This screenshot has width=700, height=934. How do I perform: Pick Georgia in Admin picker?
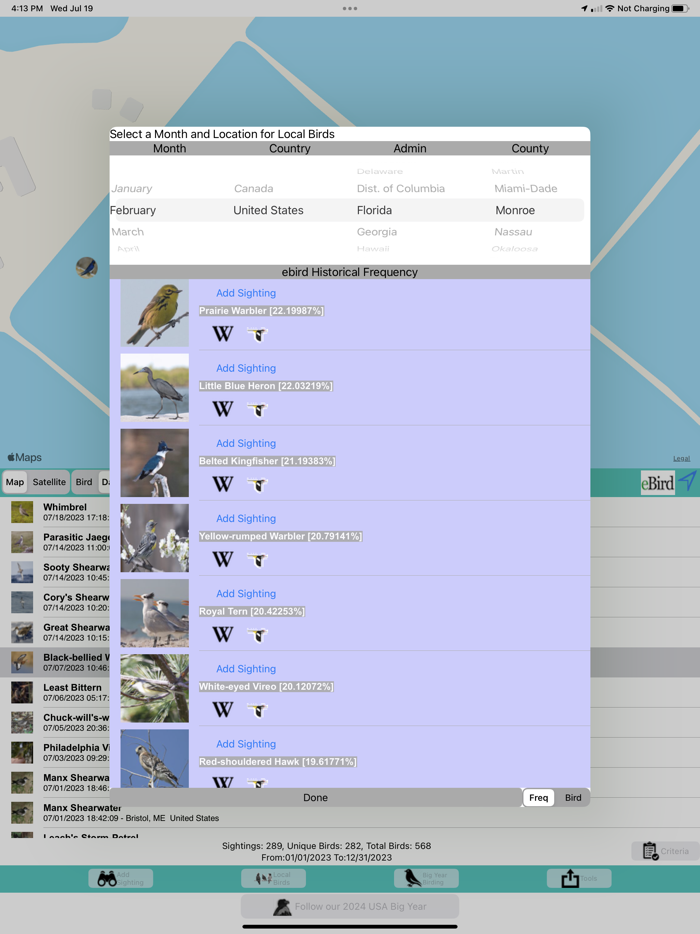(377, 232)
